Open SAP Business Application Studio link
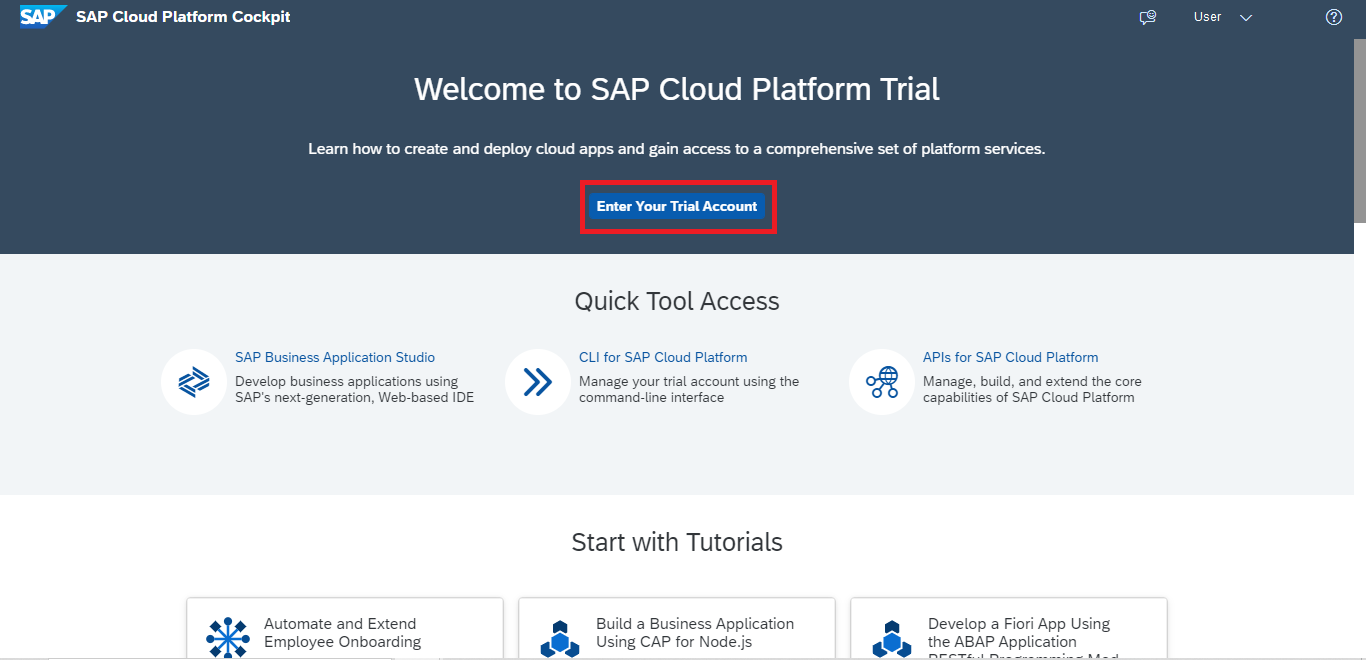The height and width of the screenshot is (660, 1366). (335, 357)
